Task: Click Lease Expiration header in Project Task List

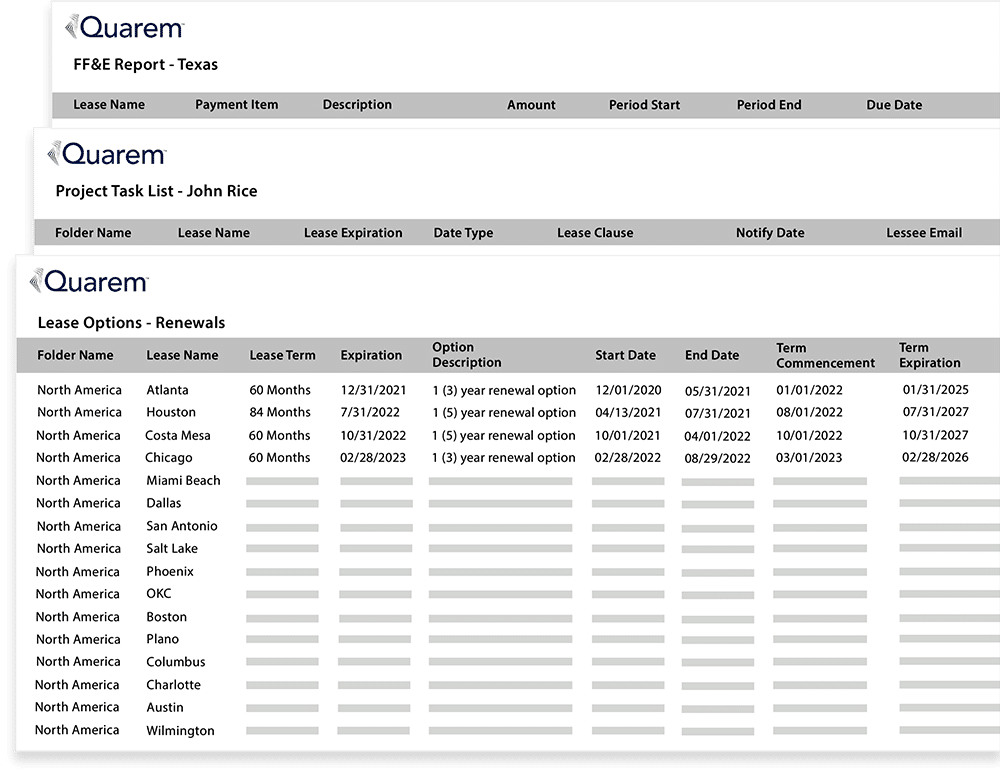Action: [x=353, y=233]
